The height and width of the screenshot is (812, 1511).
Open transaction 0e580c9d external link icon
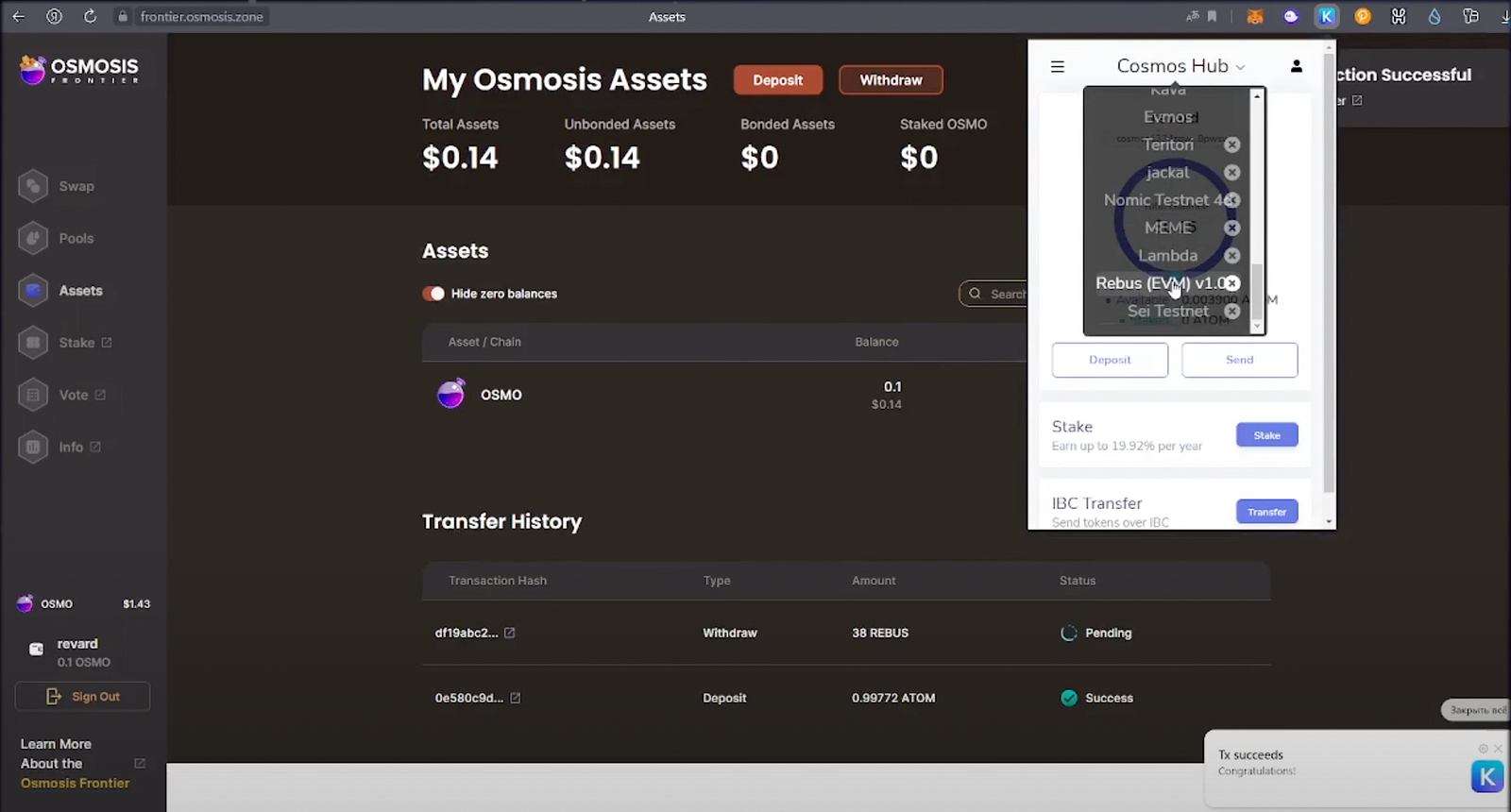[x=516, y=698]
